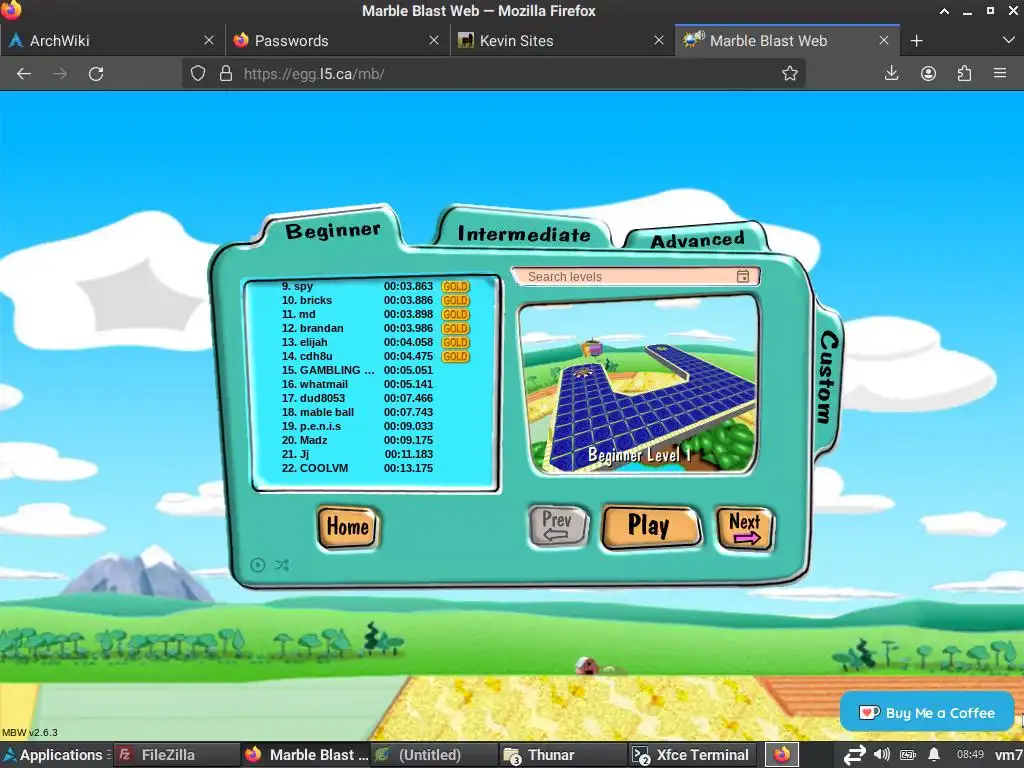The width and height of the screenshot is (1024, 768).
Task: Close the Kevin Sites tab
Action: (x=659, y=40)
